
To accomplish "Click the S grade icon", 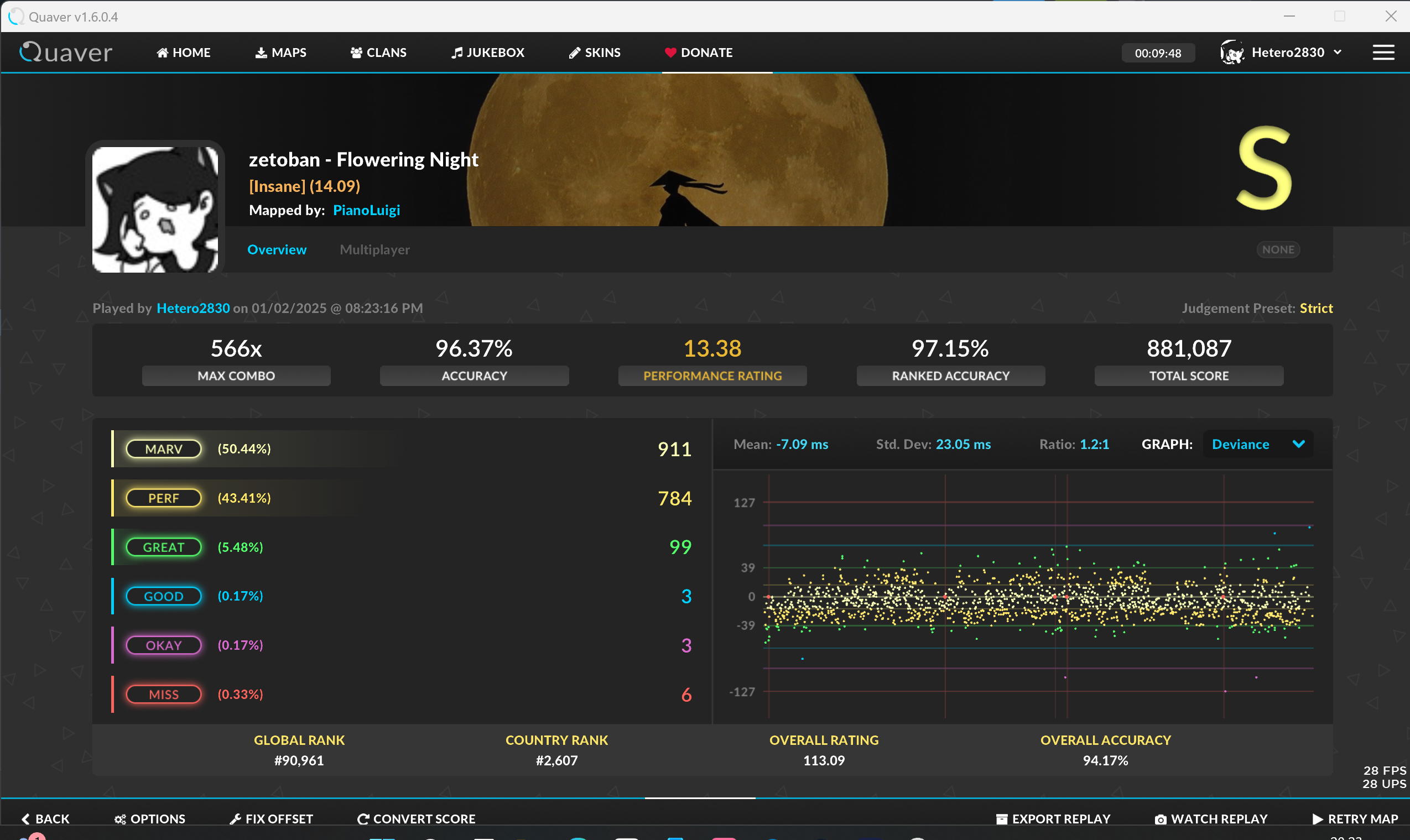I will click(x=1264, y=168).
